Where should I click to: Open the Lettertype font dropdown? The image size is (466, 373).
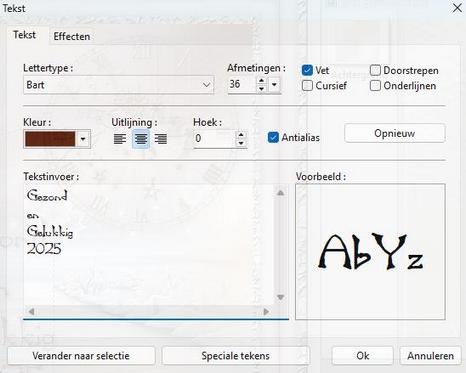pyautogui.click(x=118, y=85)
